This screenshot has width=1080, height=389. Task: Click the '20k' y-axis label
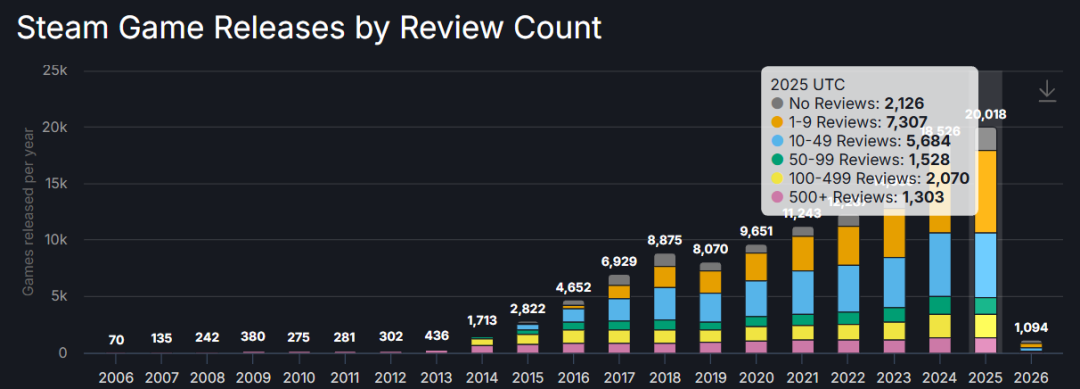pyautogui.click(x=54, y=127)
